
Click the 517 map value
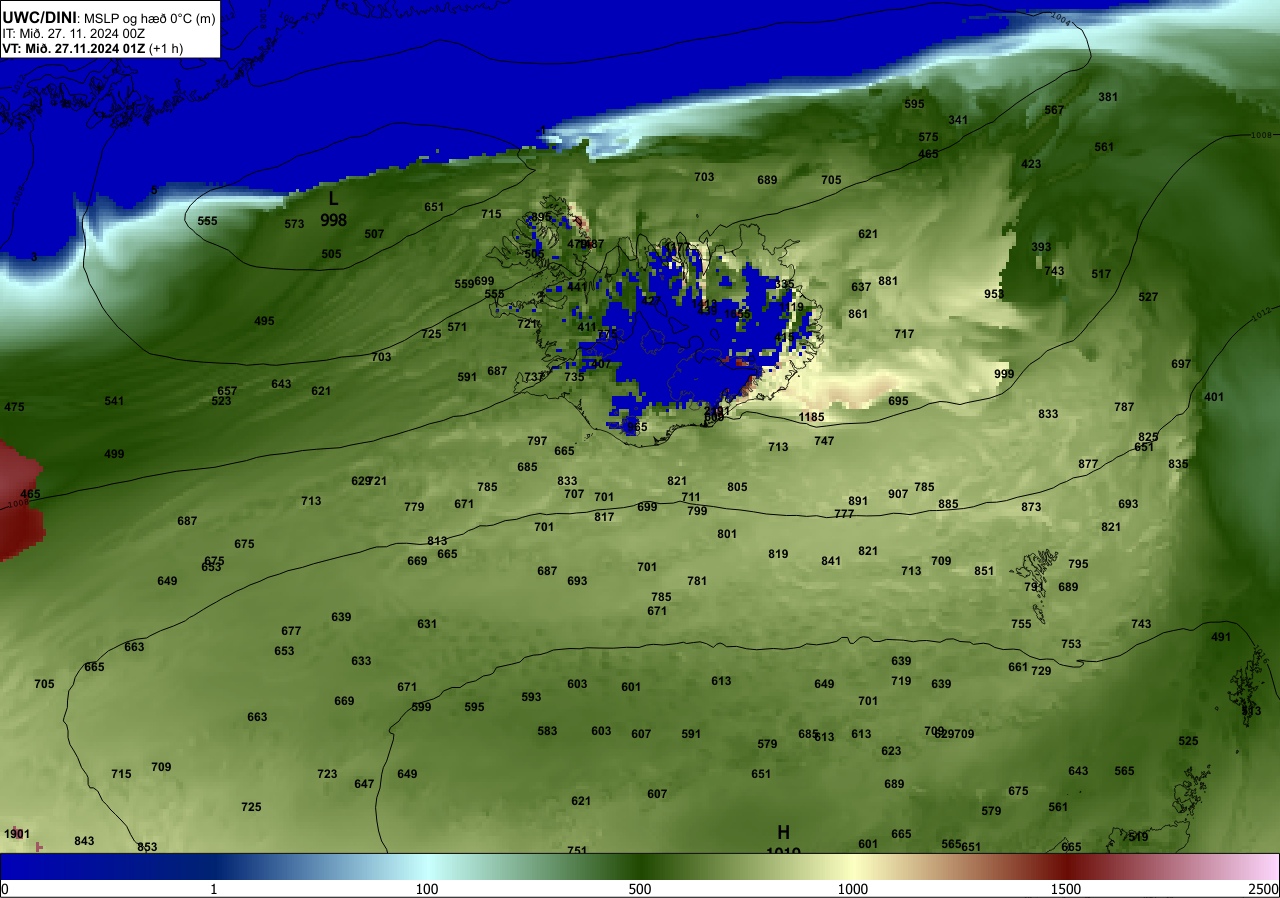[1101, 274]
